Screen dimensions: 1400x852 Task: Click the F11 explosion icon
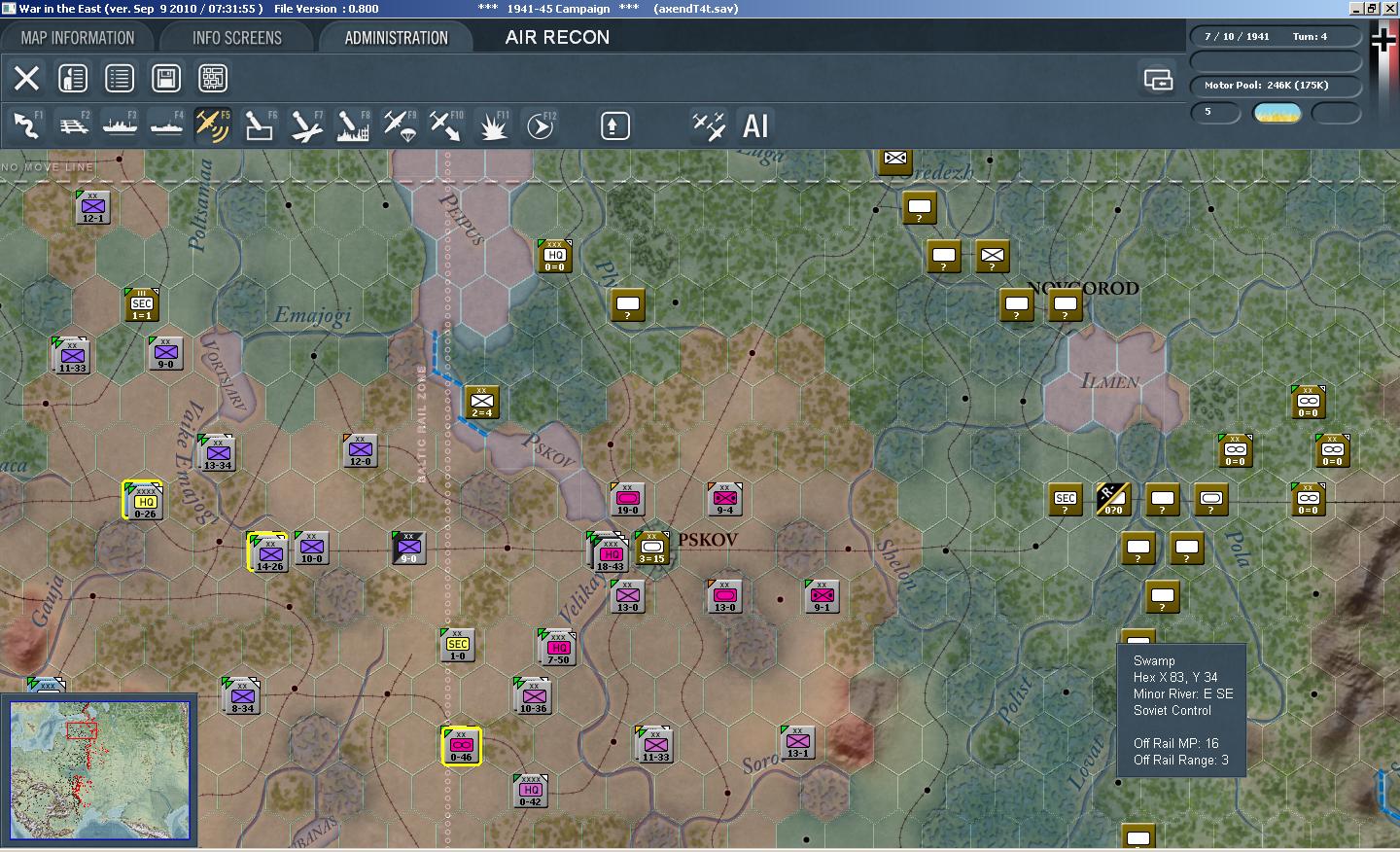coord(493,125)
